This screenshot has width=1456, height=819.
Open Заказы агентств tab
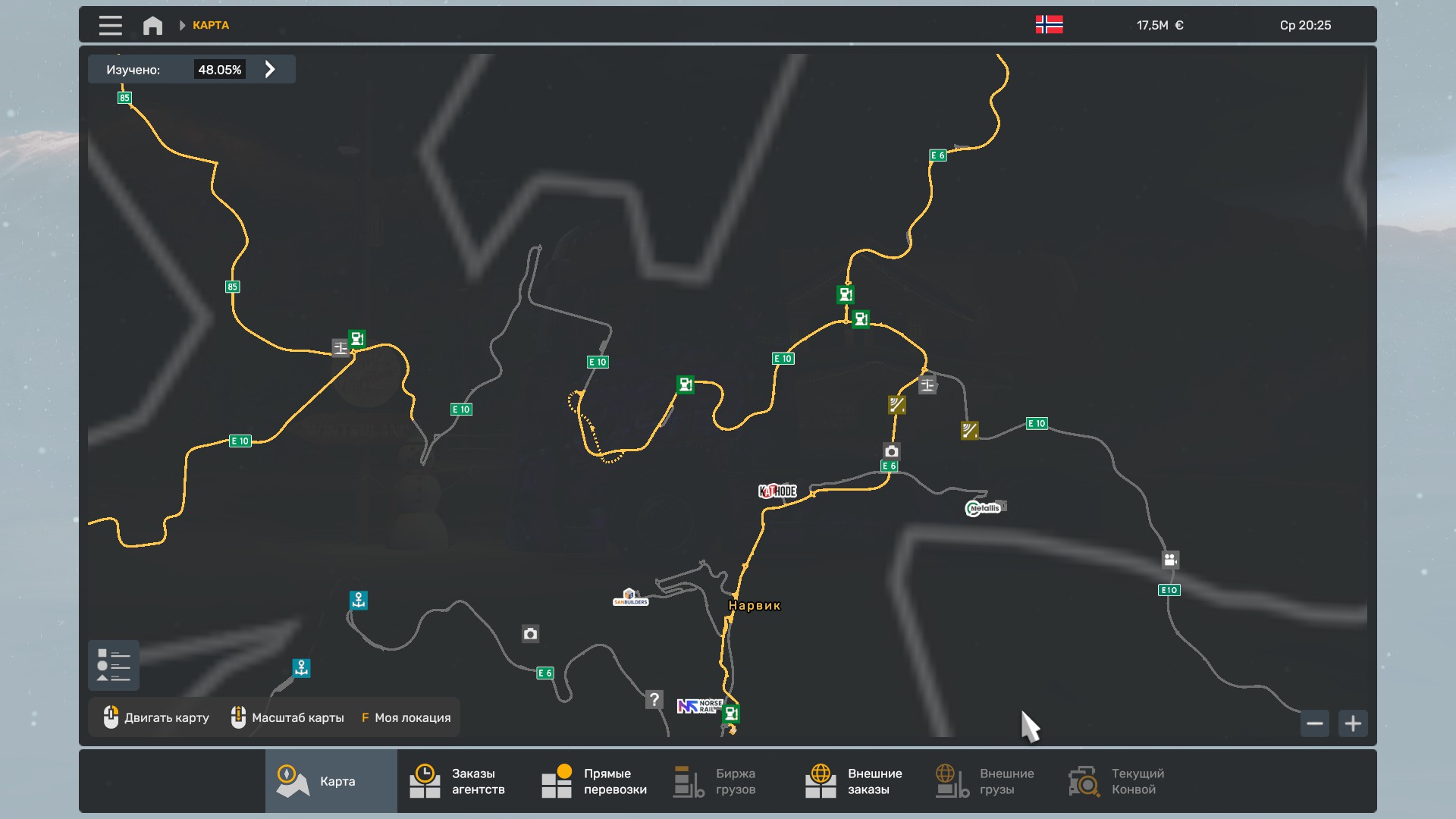tap(463, 781)
